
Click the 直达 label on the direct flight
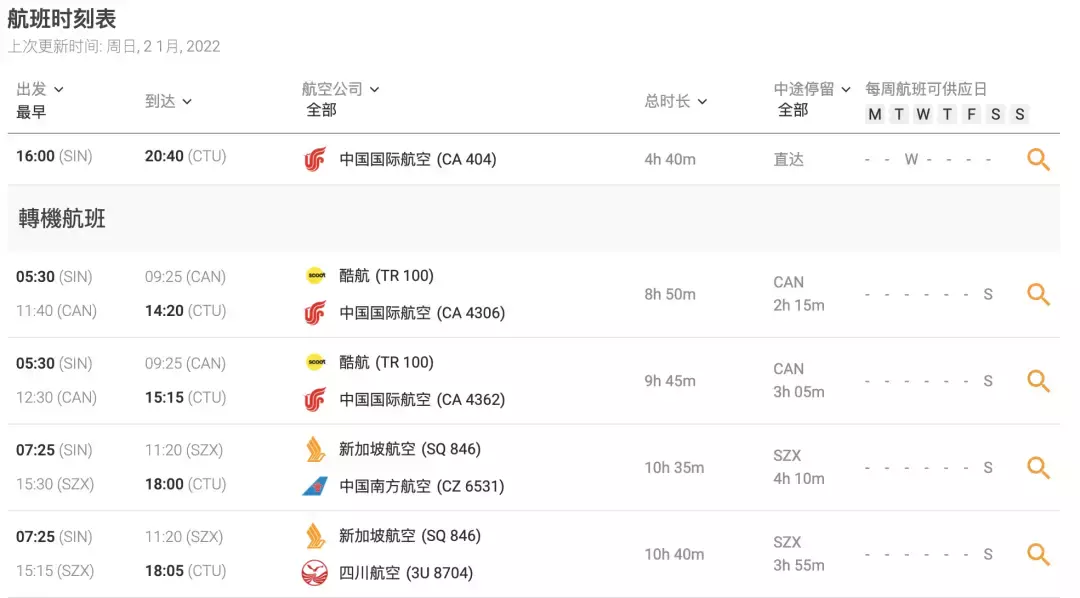(x=788, y=158)
